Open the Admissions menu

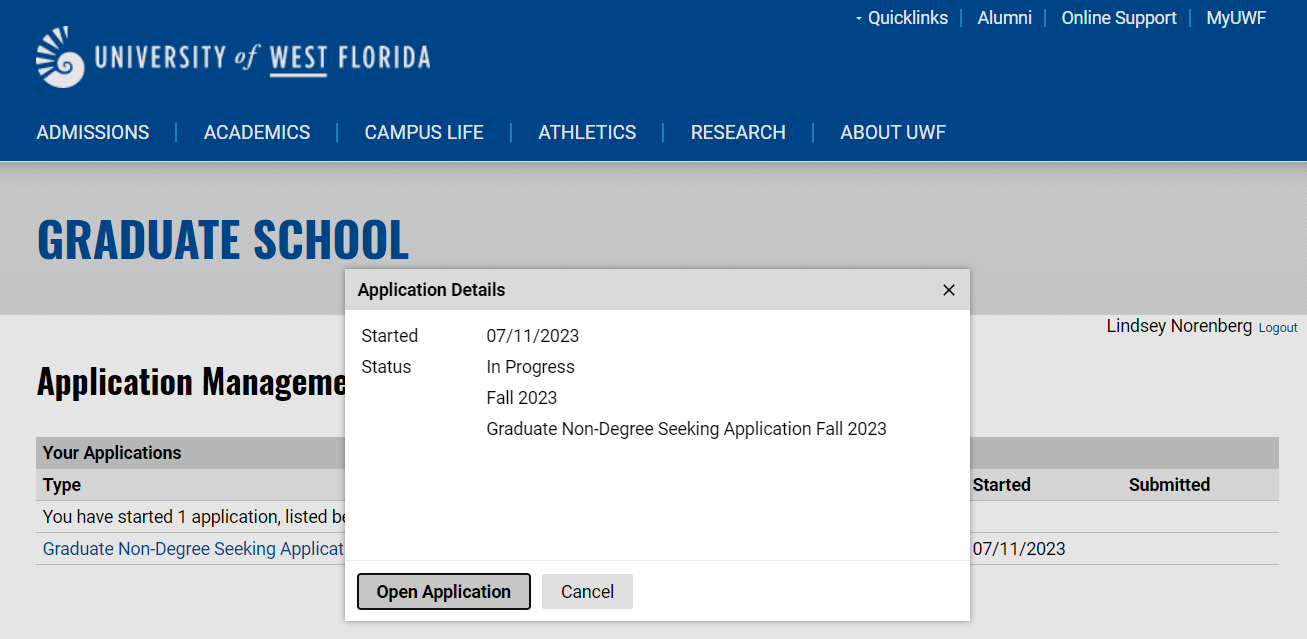point(93,132)
